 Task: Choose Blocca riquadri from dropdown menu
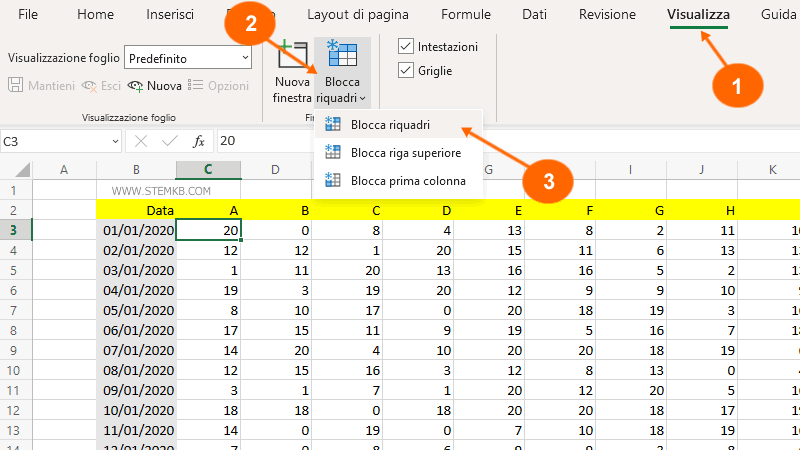click(390, 125)
